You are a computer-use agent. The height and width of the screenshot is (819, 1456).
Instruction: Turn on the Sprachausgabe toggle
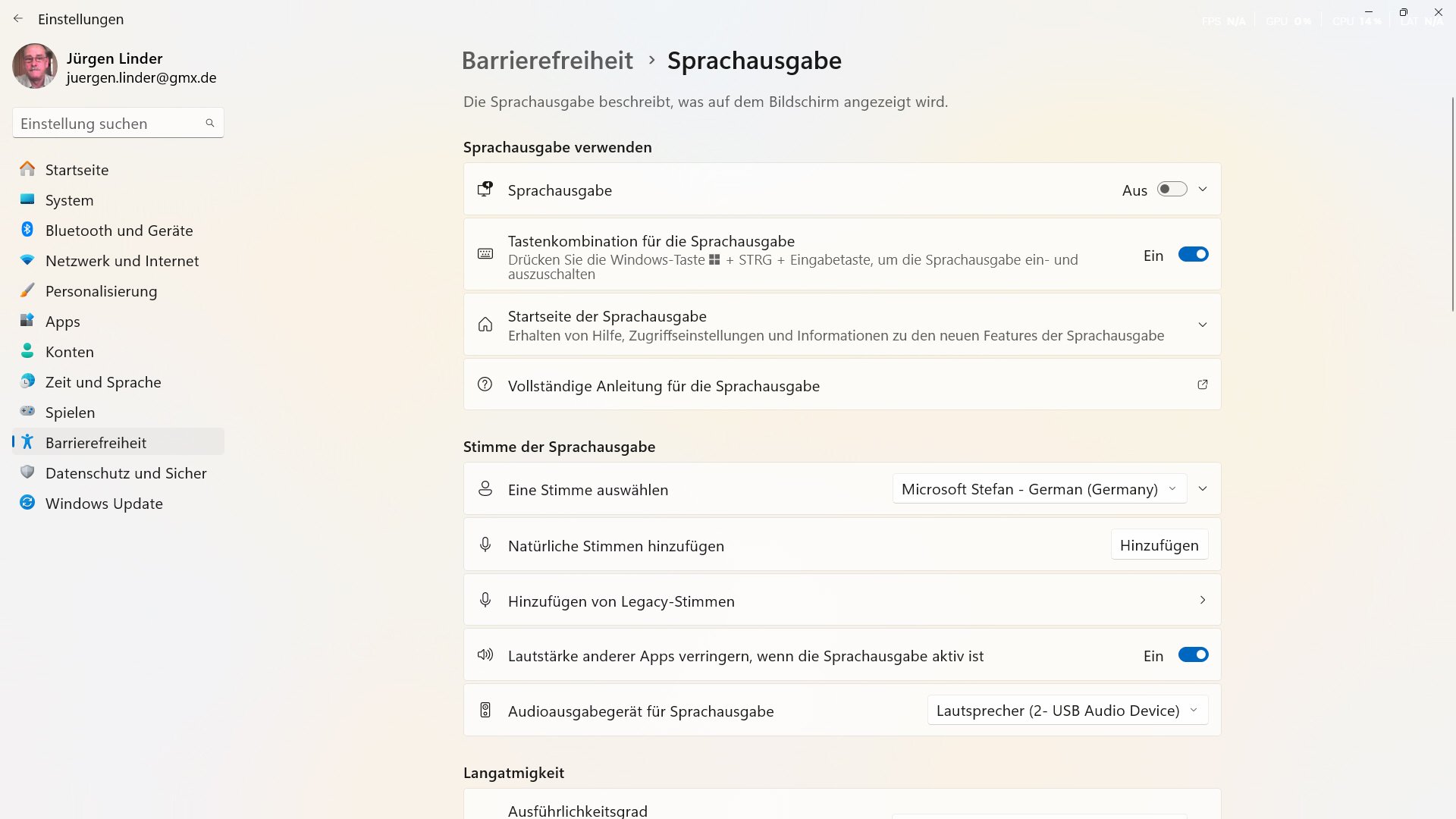point(1172,190)
